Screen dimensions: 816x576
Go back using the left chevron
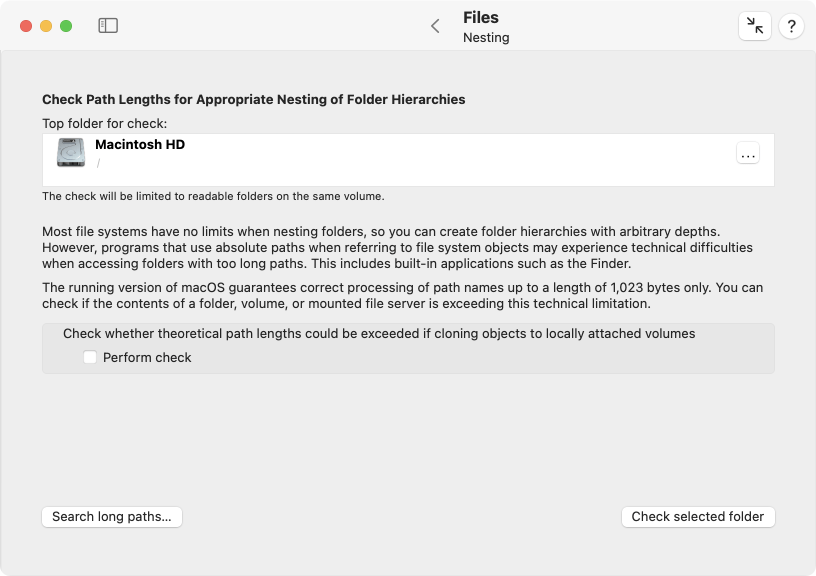pyautogui.click(x=436, y=26)
